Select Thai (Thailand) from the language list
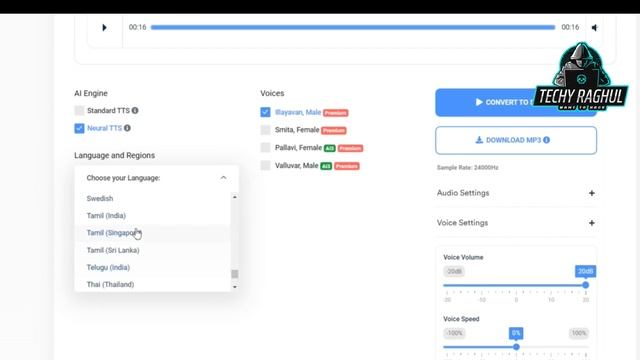 point(153,284)
